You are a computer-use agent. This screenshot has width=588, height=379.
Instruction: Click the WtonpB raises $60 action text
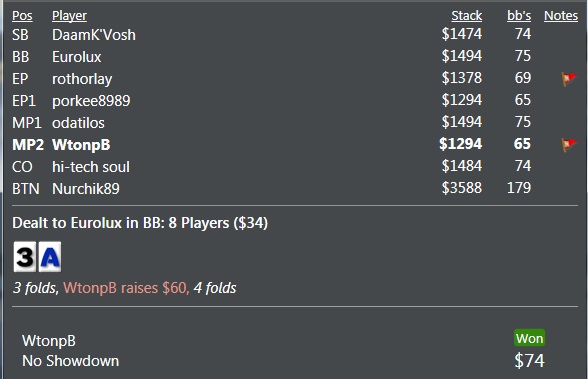tap(125, 288)
